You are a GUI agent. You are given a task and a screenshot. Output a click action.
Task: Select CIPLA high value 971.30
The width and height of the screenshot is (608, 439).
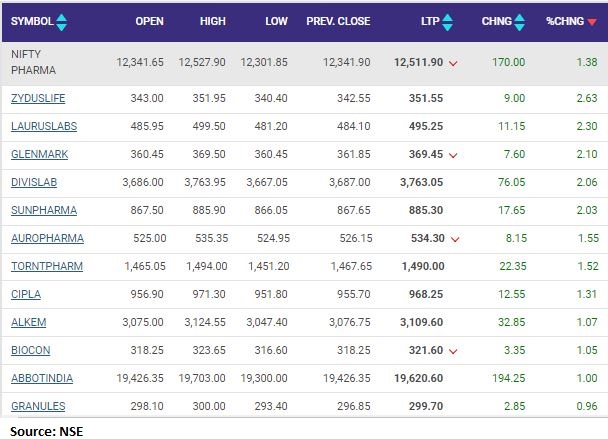coord(209,294)
